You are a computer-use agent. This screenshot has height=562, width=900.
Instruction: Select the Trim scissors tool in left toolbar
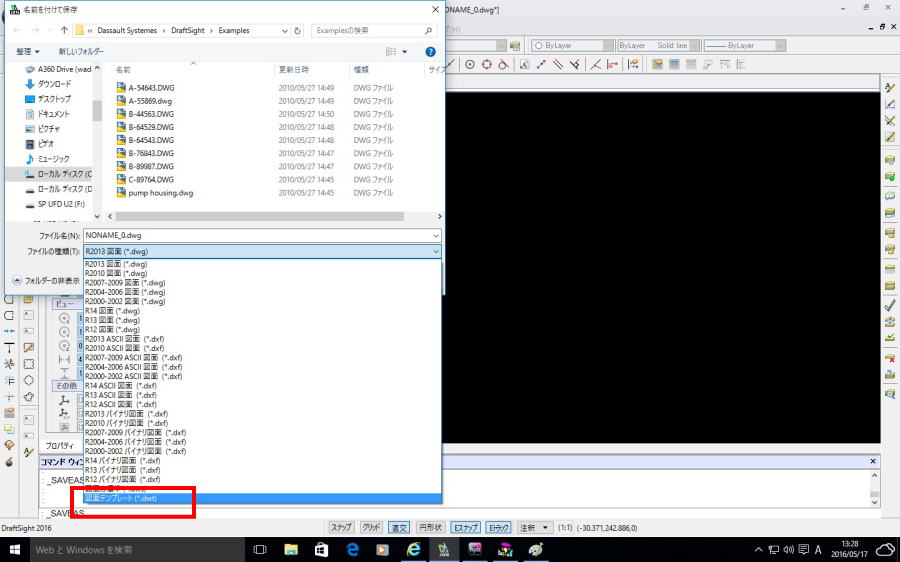(9, 363)
